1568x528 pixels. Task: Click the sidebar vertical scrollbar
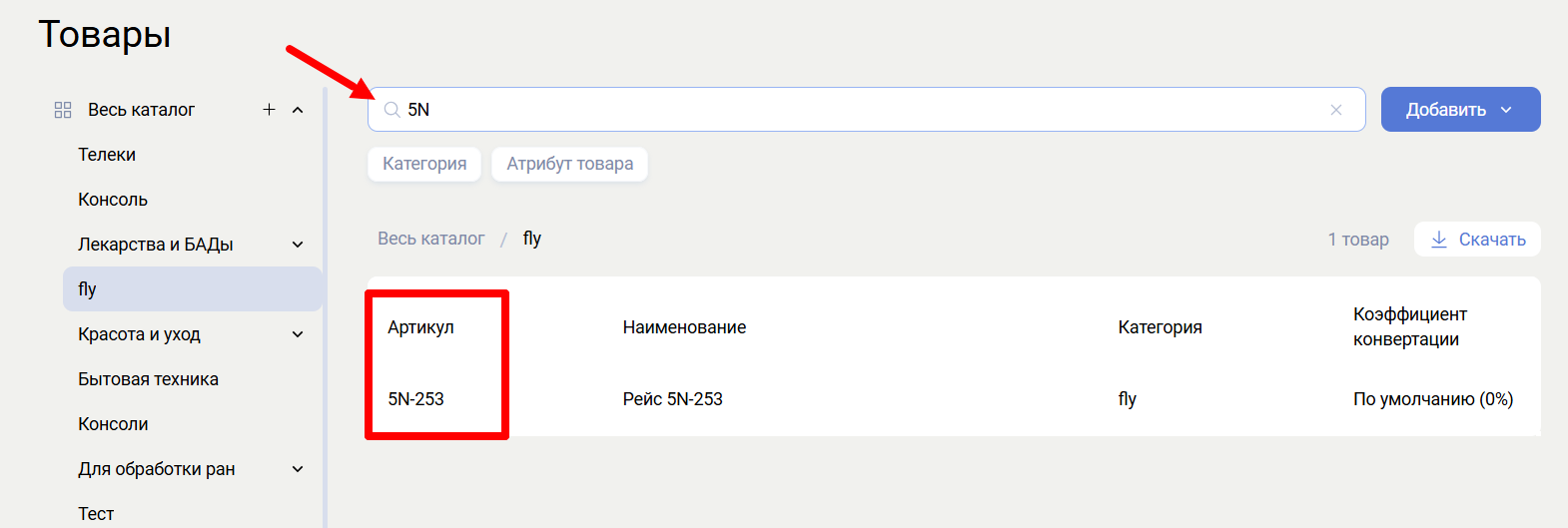[x=325, y=299]
